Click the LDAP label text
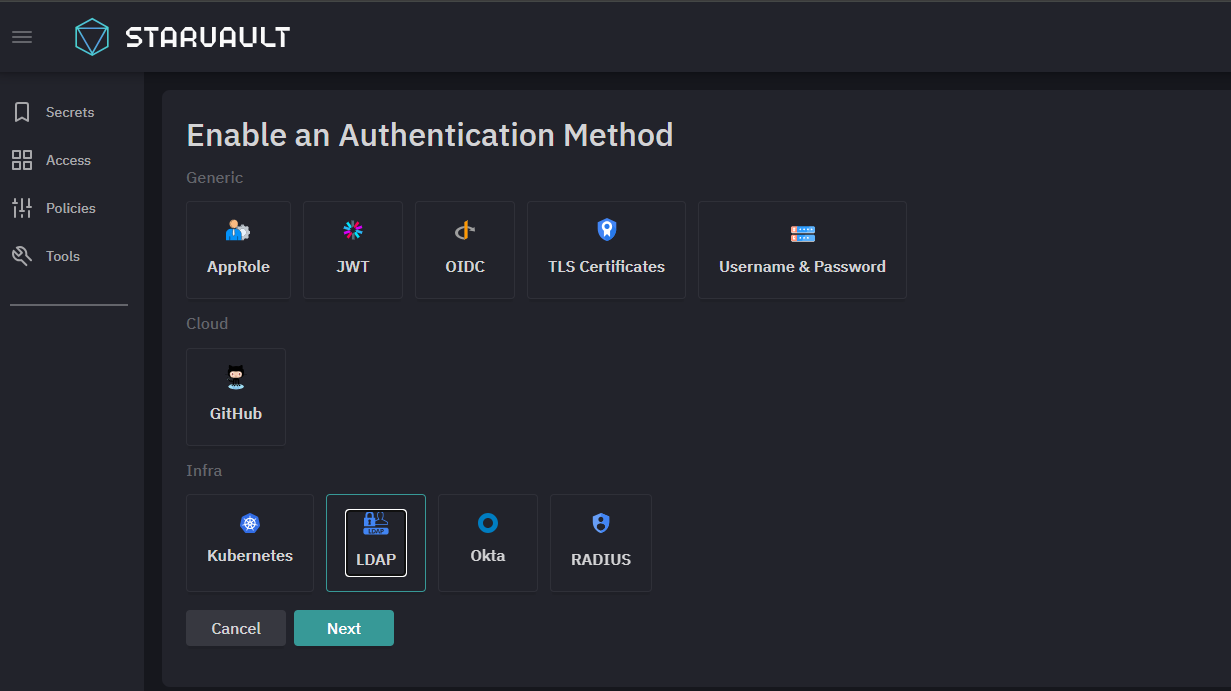The height and width of the screenshot is (691, 1231). click(x=376, y=560)
